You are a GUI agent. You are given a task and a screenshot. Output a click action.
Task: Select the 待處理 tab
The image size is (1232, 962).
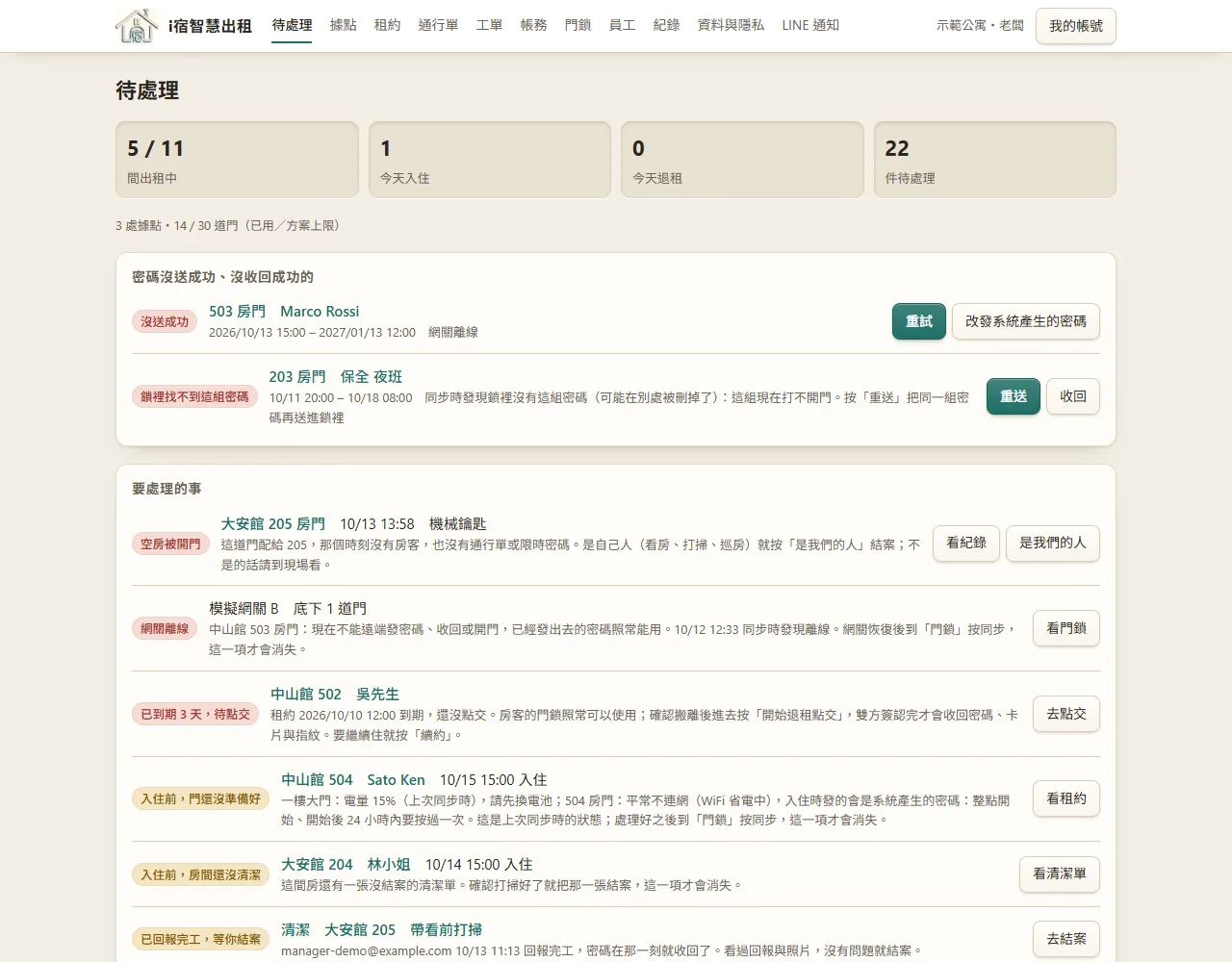tap(293, 25)
